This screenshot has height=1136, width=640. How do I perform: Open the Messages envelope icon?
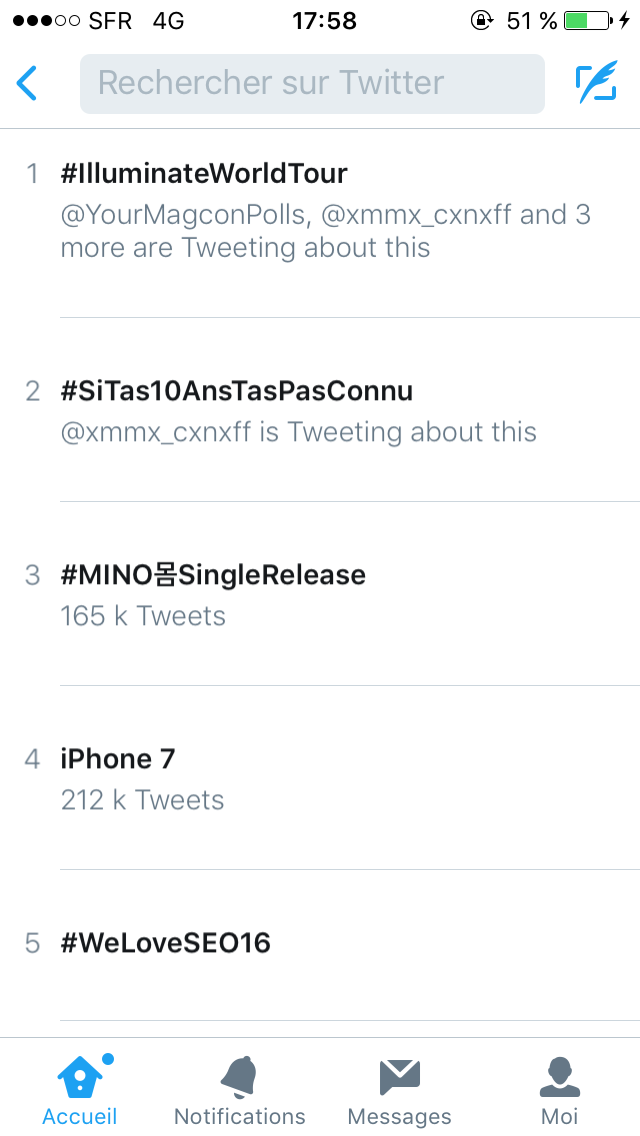(x=399, y=1078)
